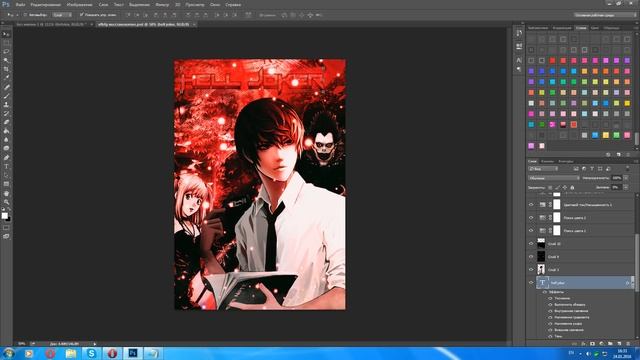Click the Слой 10 layer thumbnail
Image resolution: width=640 pixels, height=360 pixels.
click(x=541, y=244)
